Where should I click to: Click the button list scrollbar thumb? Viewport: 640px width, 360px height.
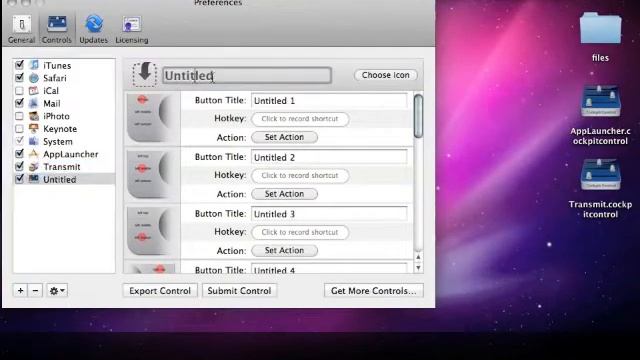pos(418,116)
